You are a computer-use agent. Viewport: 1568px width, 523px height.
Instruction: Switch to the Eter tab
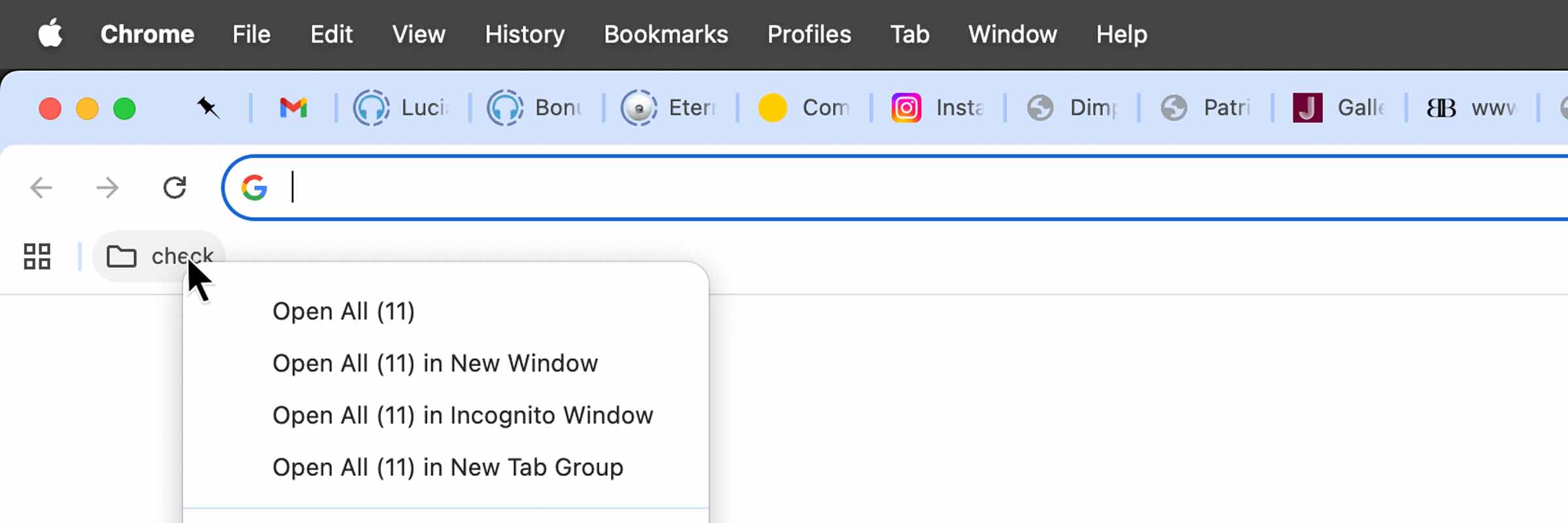tap(670, 108)
